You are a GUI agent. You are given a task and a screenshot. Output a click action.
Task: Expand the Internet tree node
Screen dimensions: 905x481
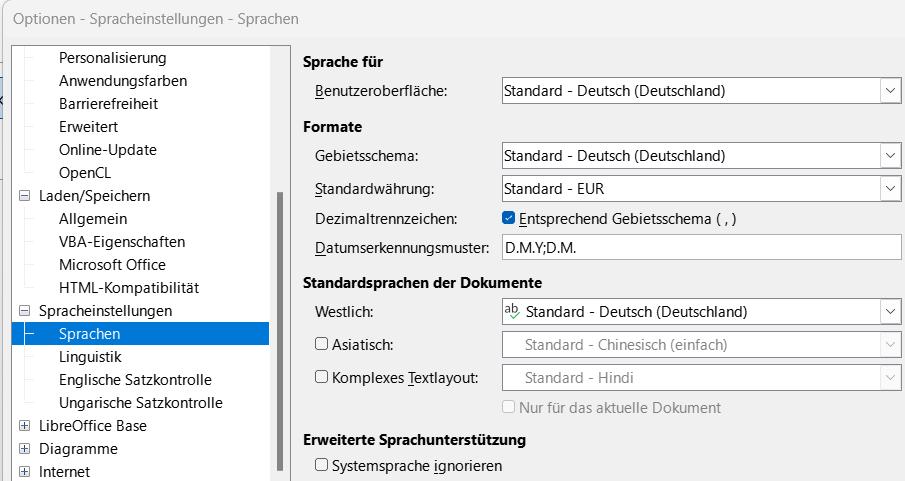coord(25,472)
